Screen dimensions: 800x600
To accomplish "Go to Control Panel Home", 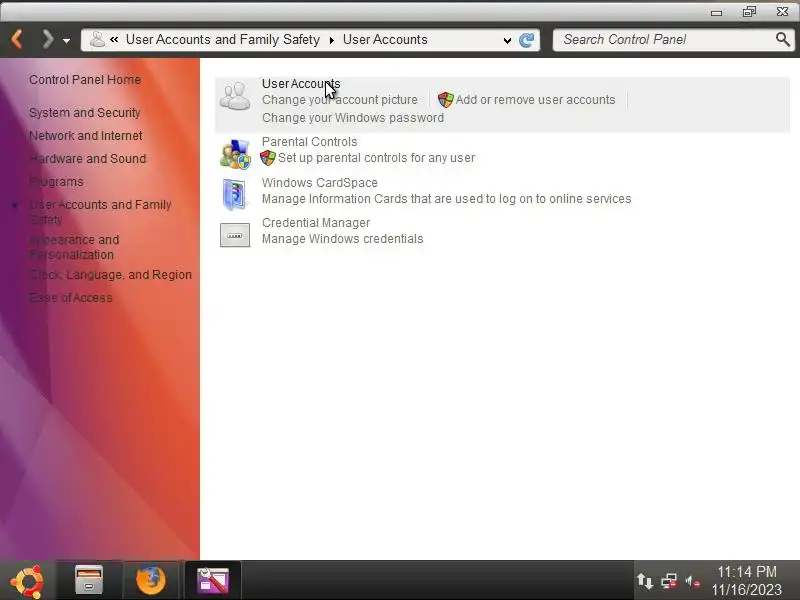I will (85, 80).
